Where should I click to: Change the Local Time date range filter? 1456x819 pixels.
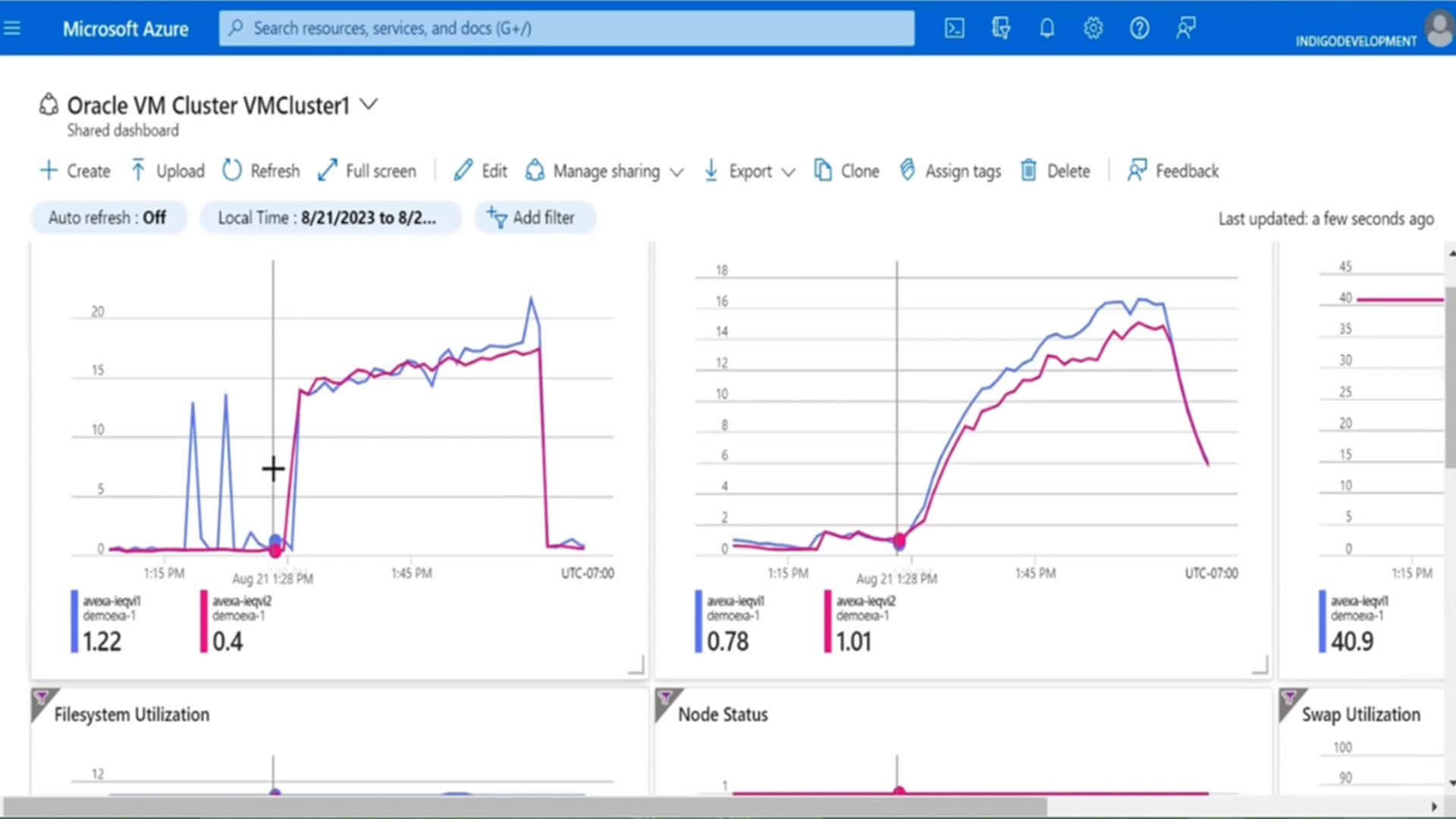pos(331,218)
